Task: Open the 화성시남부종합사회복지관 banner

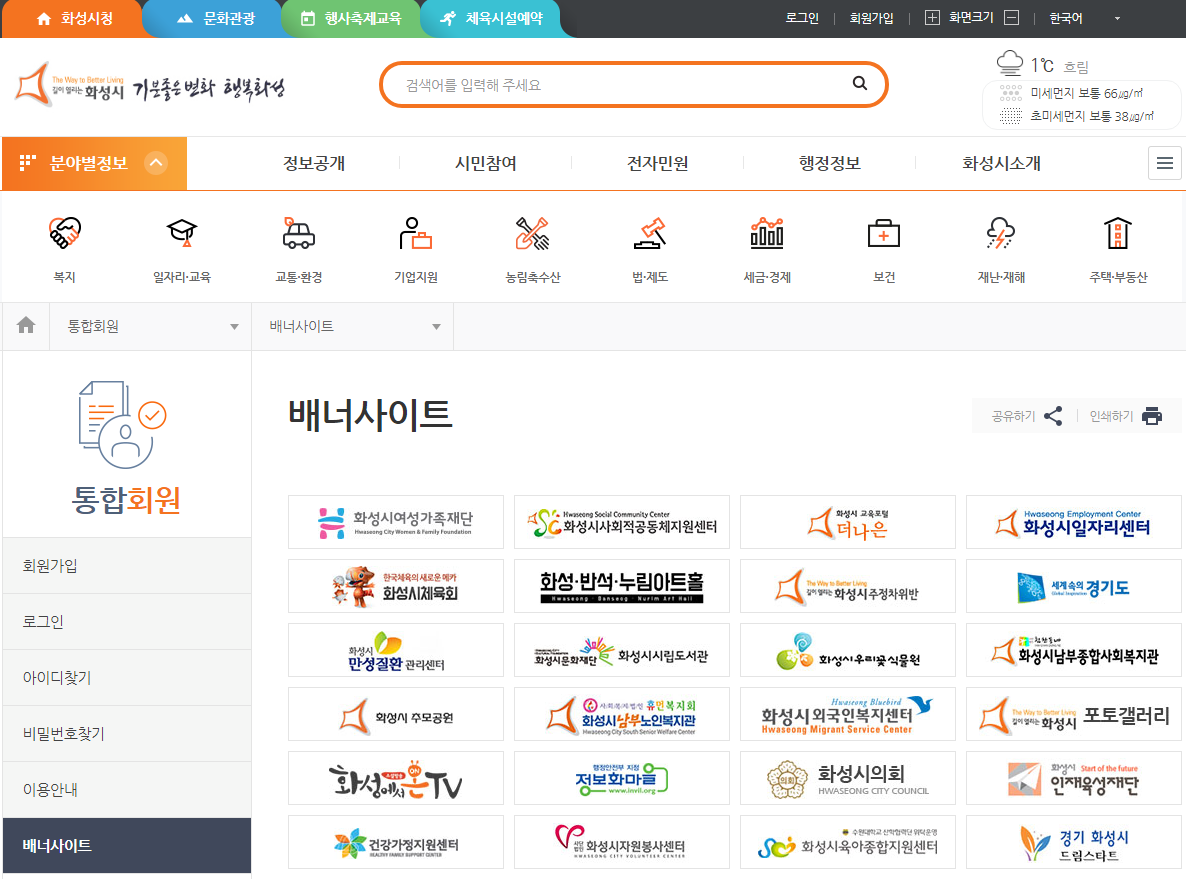Action: [1074, 650]
